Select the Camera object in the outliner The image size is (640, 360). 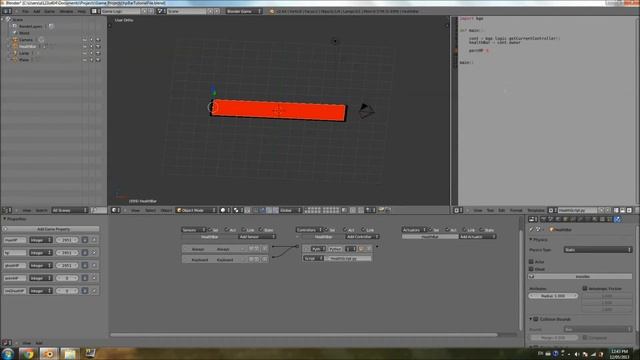click(x=26, y=40)
